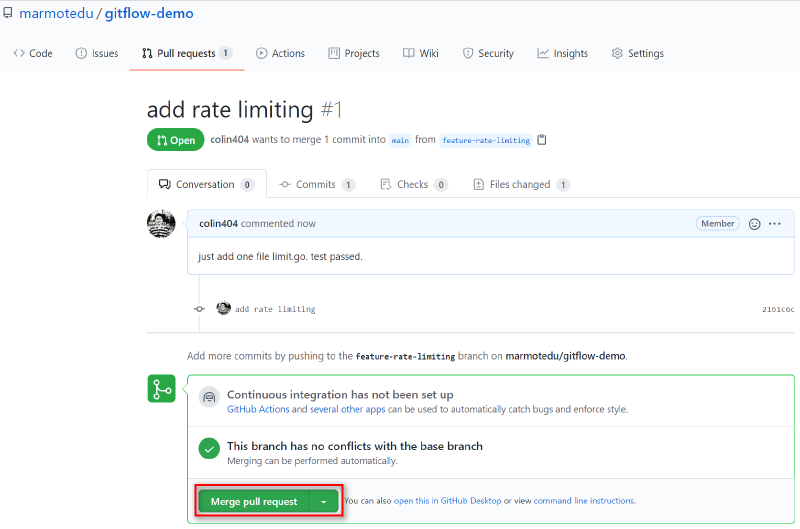Go to the Checks tab
Viewport: 800px width, 529px height.
tap(413, 185)
